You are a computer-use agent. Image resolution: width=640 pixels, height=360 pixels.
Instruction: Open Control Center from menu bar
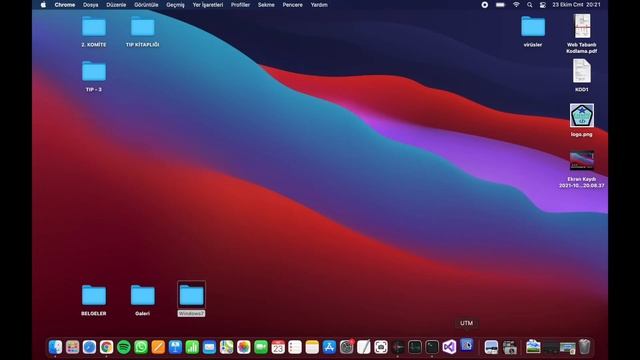pos(542,5)
